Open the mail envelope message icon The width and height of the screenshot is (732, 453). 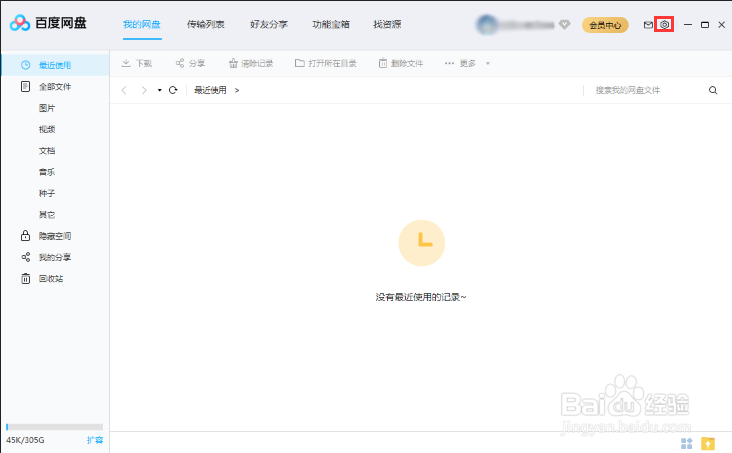point(648,25)
